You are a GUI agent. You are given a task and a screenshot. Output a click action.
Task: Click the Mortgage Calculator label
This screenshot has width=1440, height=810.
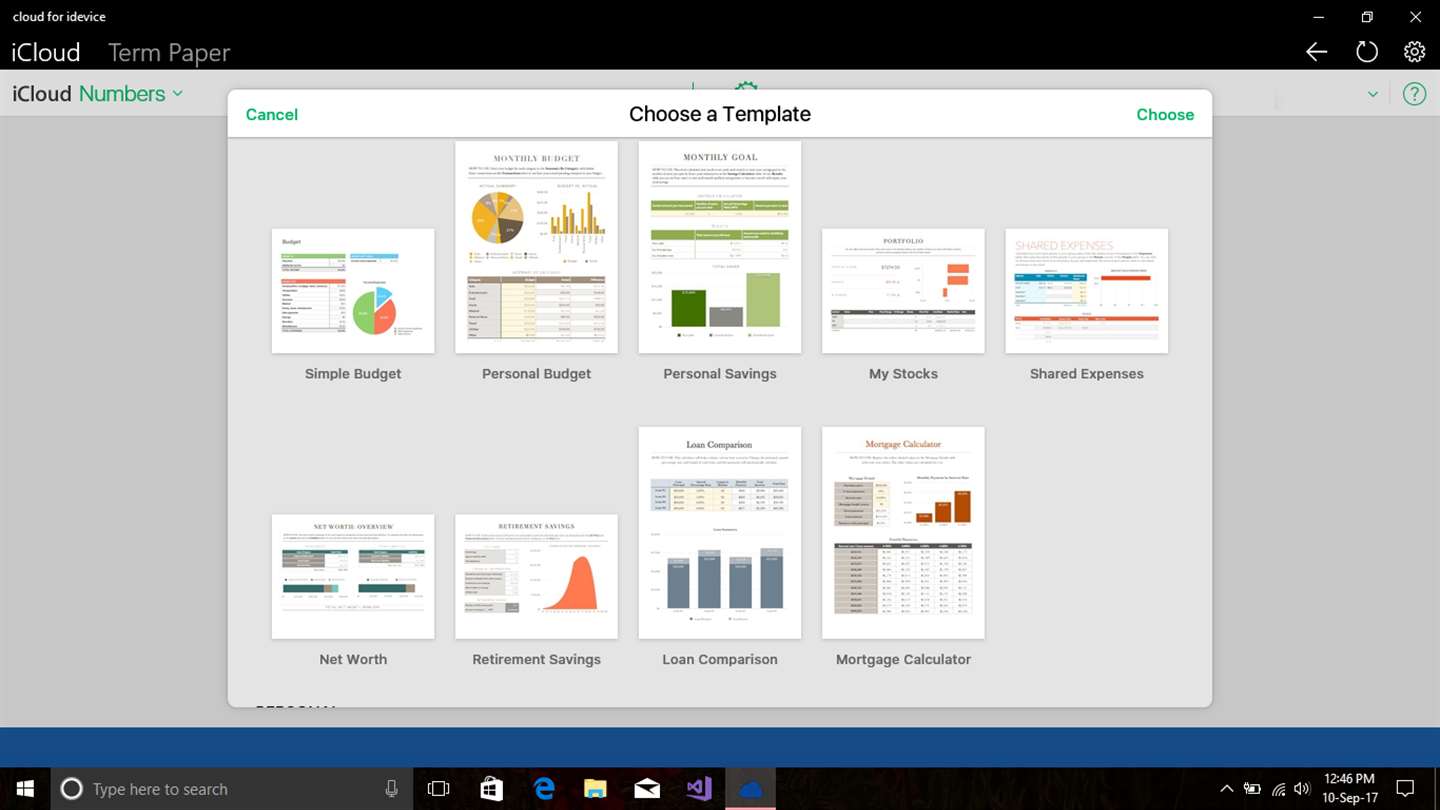point(903,660)
